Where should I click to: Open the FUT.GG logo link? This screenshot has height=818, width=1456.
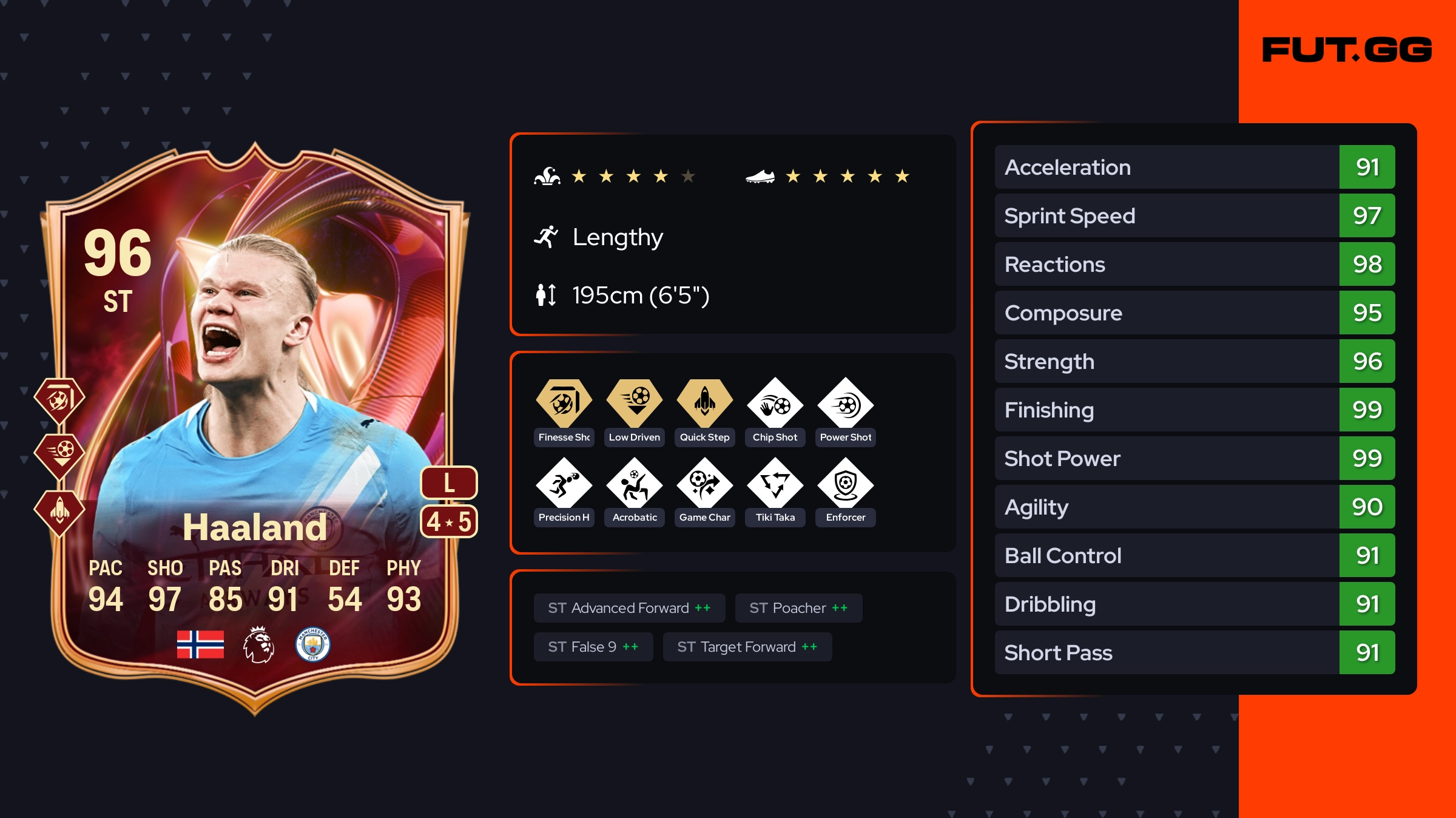1347,50
